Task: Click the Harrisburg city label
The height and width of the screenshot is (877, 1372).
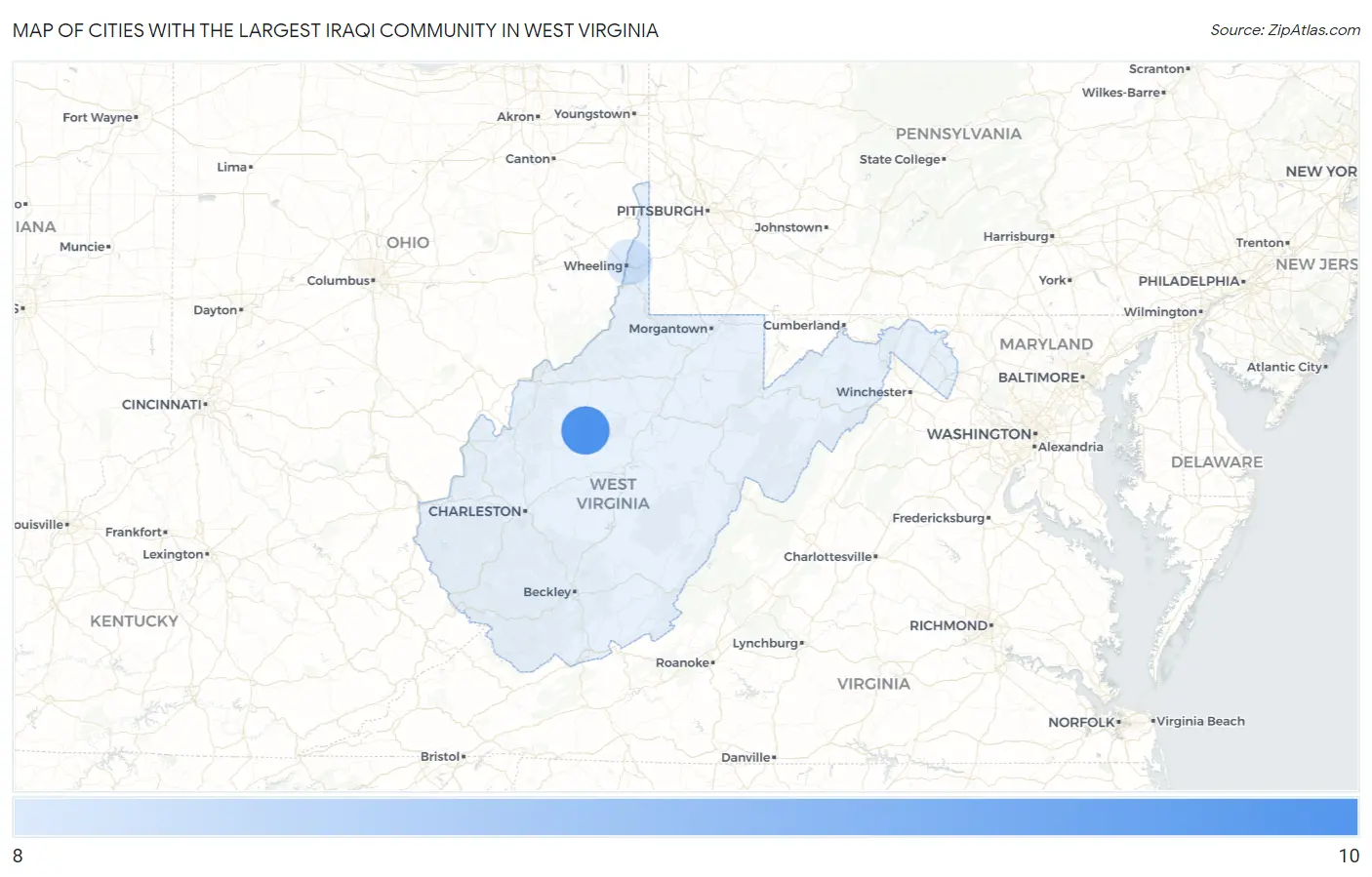Action: coord(1016,237)
